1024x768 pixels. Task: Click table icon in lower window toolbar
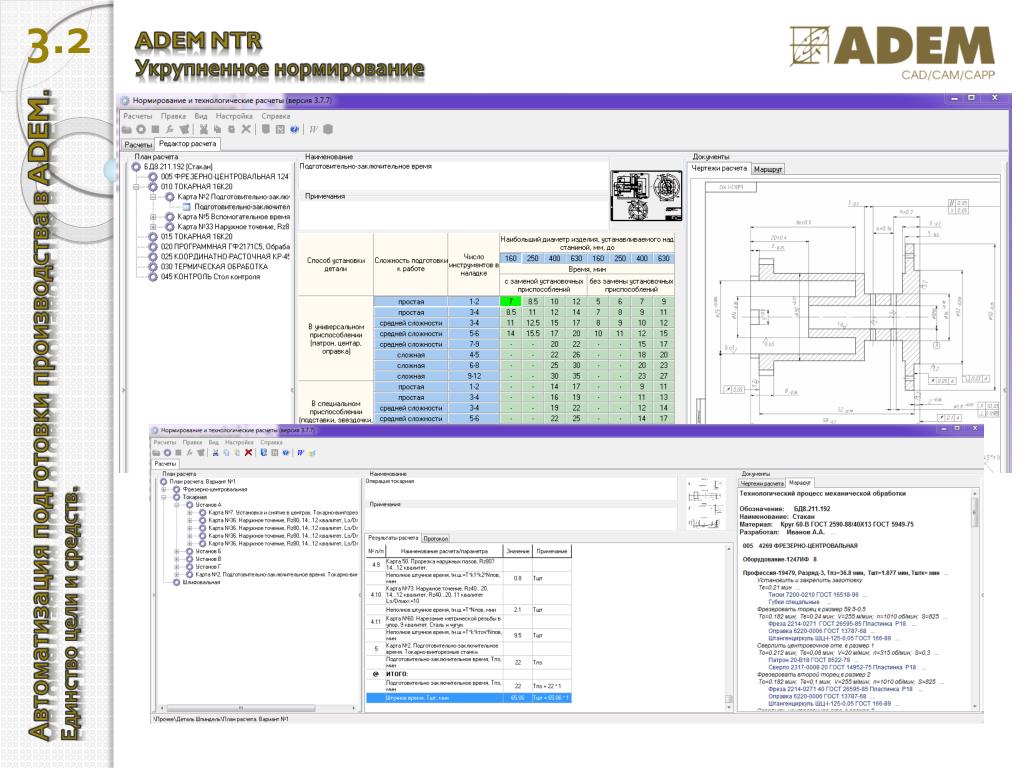click(274, 453)
